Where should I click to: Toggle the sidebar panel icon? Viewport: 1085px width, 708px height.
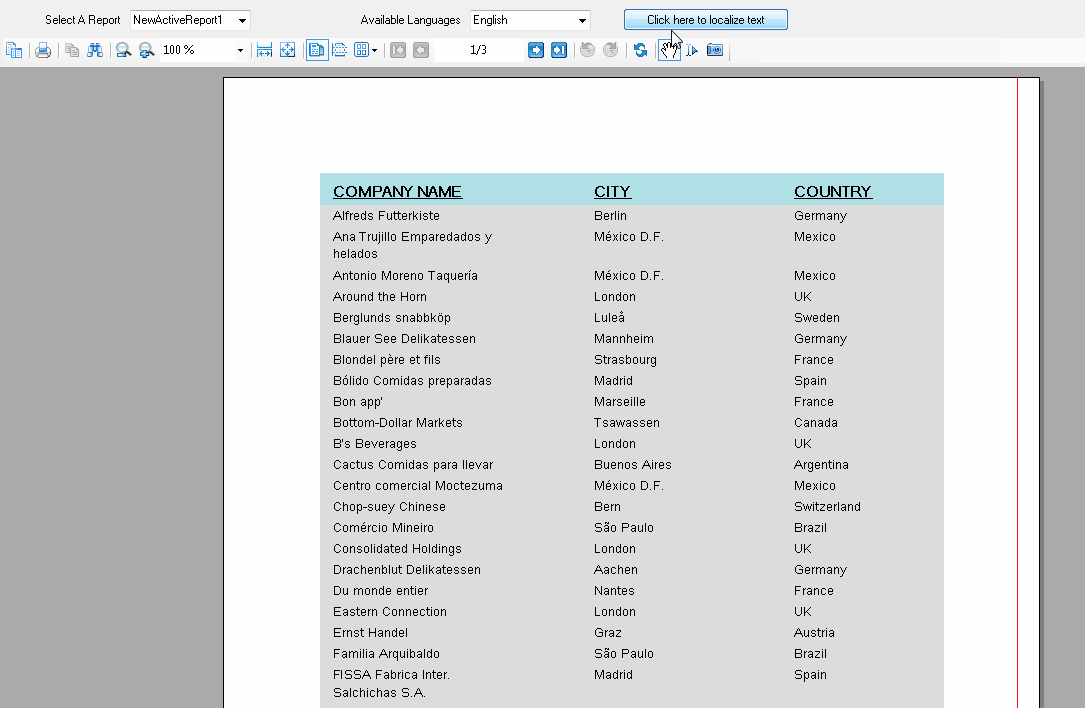pos(14,50)
